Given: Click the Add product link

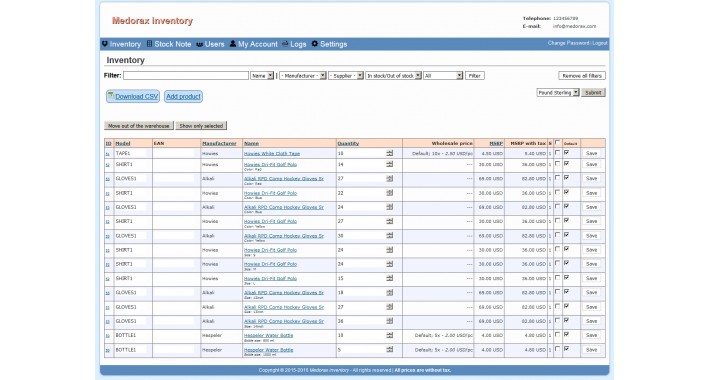Looking at the screenshot, I should point(183,96).
